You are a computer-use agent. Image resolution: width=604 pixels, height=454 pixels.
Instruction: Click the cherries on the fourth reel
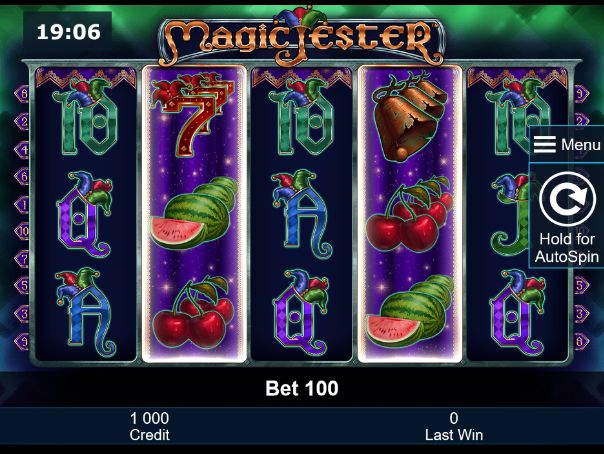409,214
